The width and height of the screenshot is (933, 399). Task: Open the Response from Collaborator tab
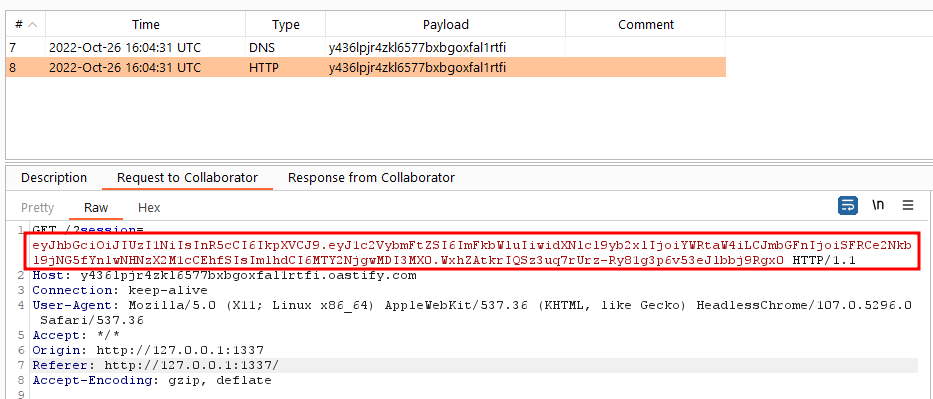point(371,178)
